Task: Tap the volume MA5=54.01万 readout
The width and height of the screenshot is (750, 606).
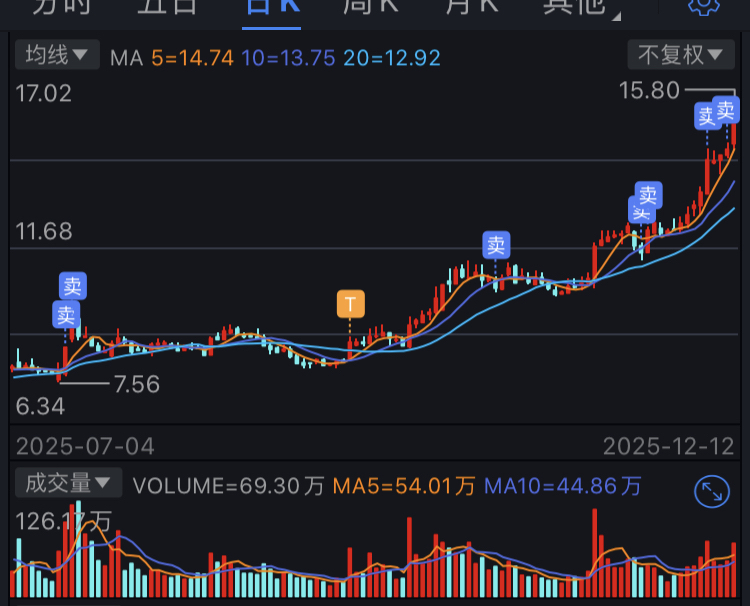Action: coord(404,486)
